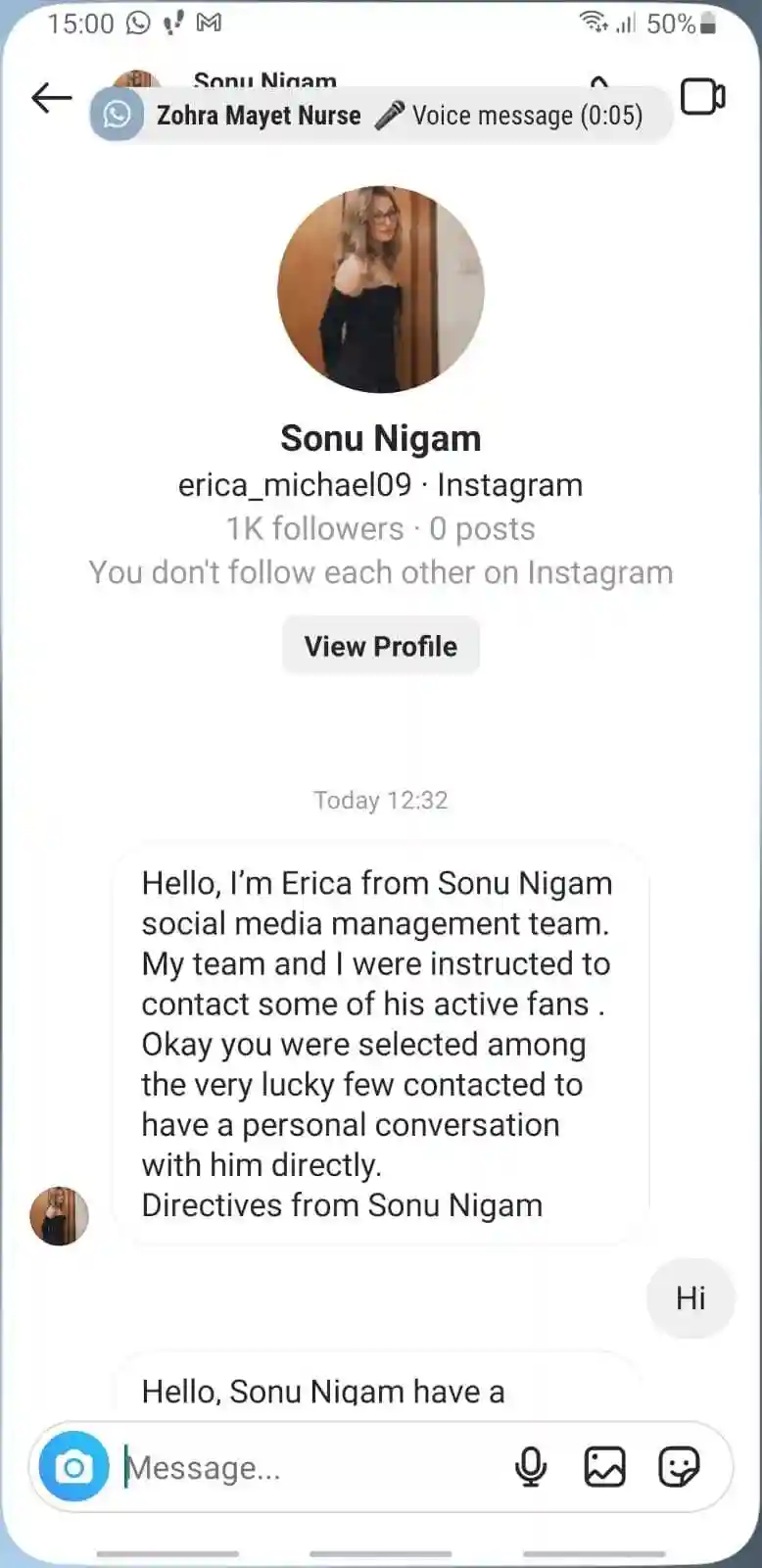Tap the battery 50% indicator
Image resolution: width=762 pixels, height=1568 pixels.
(x=682, y=23)
